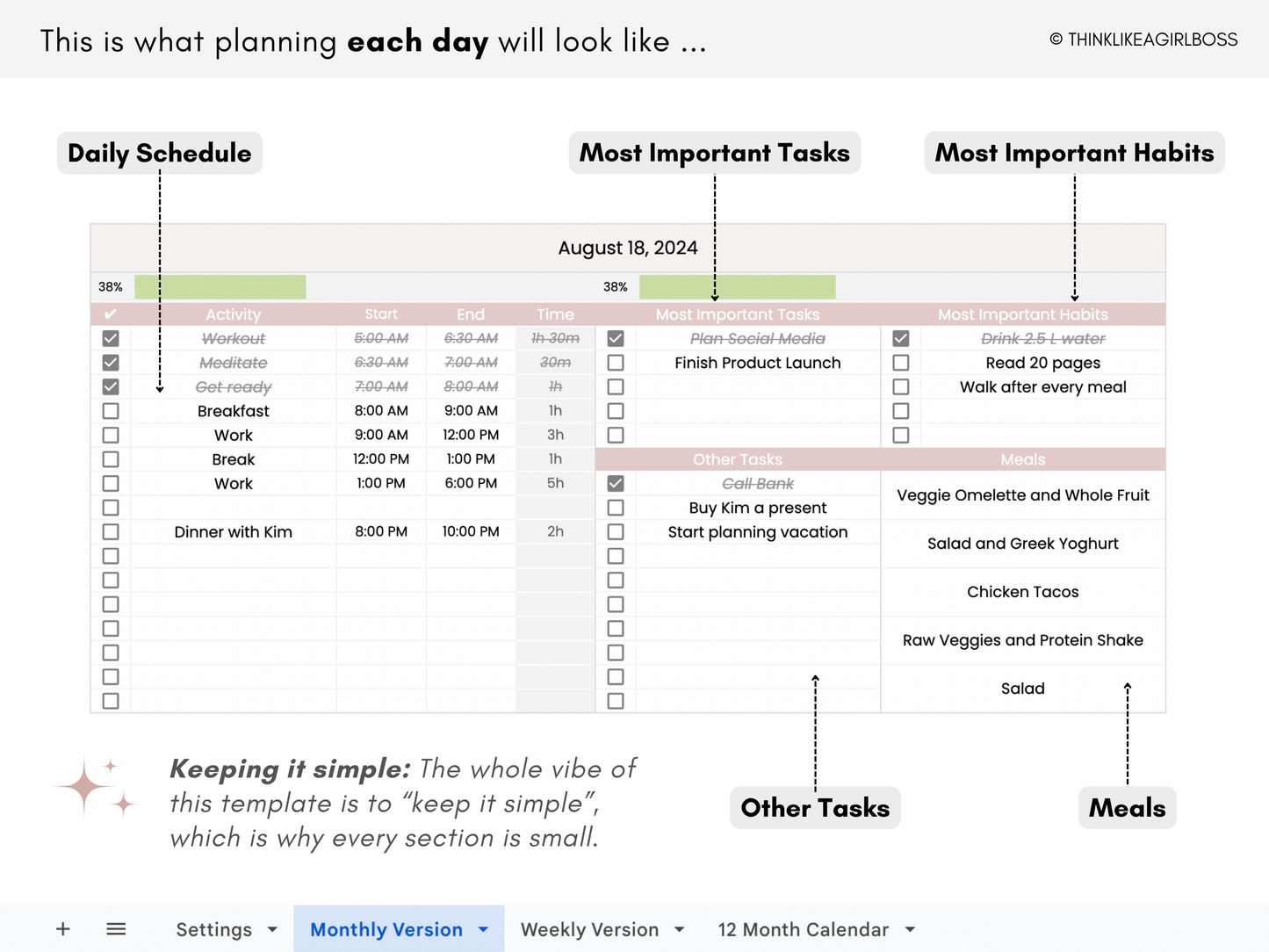This screenshot has width=1269, height=952.
Task: Mark 'Finish Product Launch' as done
Action: coord(615,362)
